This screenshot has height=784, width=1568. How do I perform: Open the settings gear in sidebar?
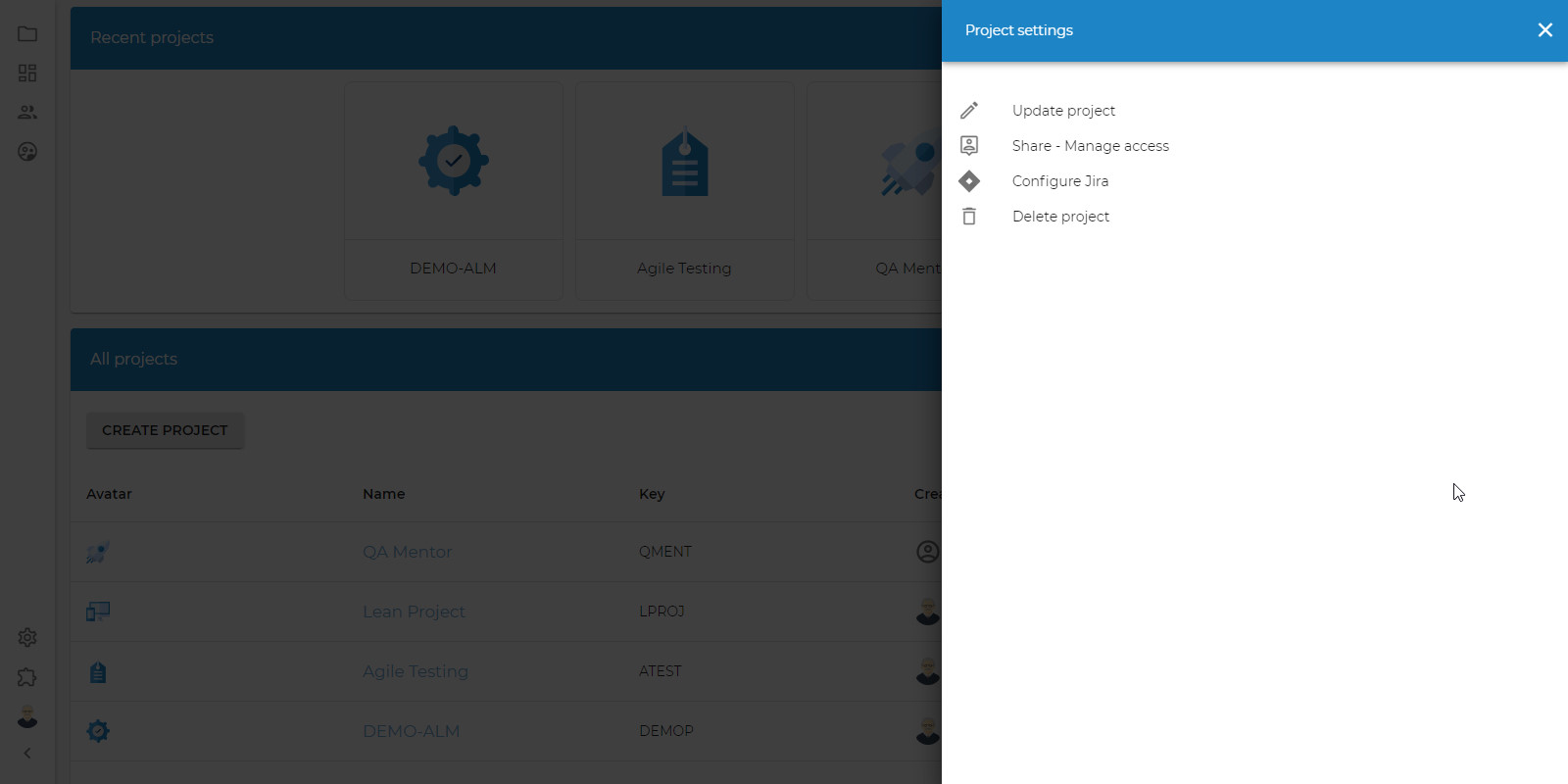point(27,638)
